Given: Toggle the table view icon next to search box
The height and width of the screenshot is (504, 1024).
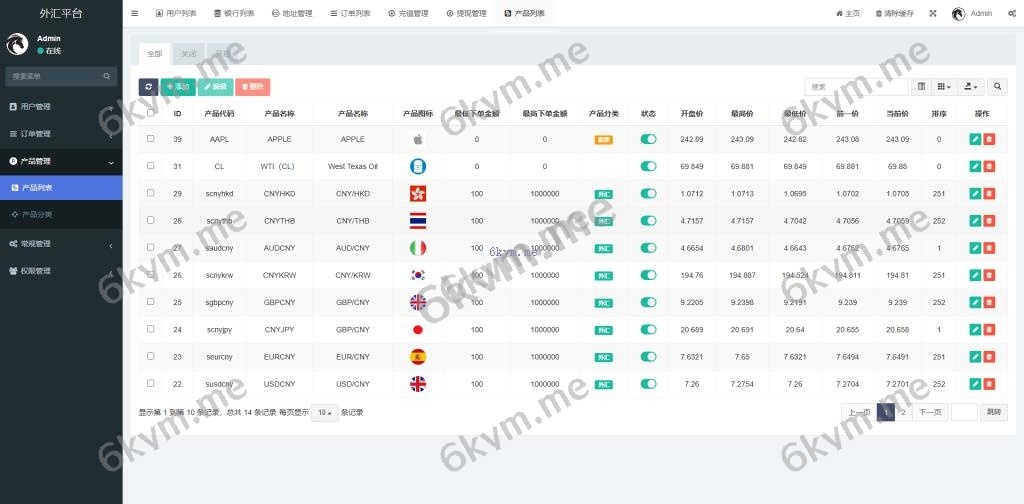Looking at the screenshot, I should coord(922,87).
